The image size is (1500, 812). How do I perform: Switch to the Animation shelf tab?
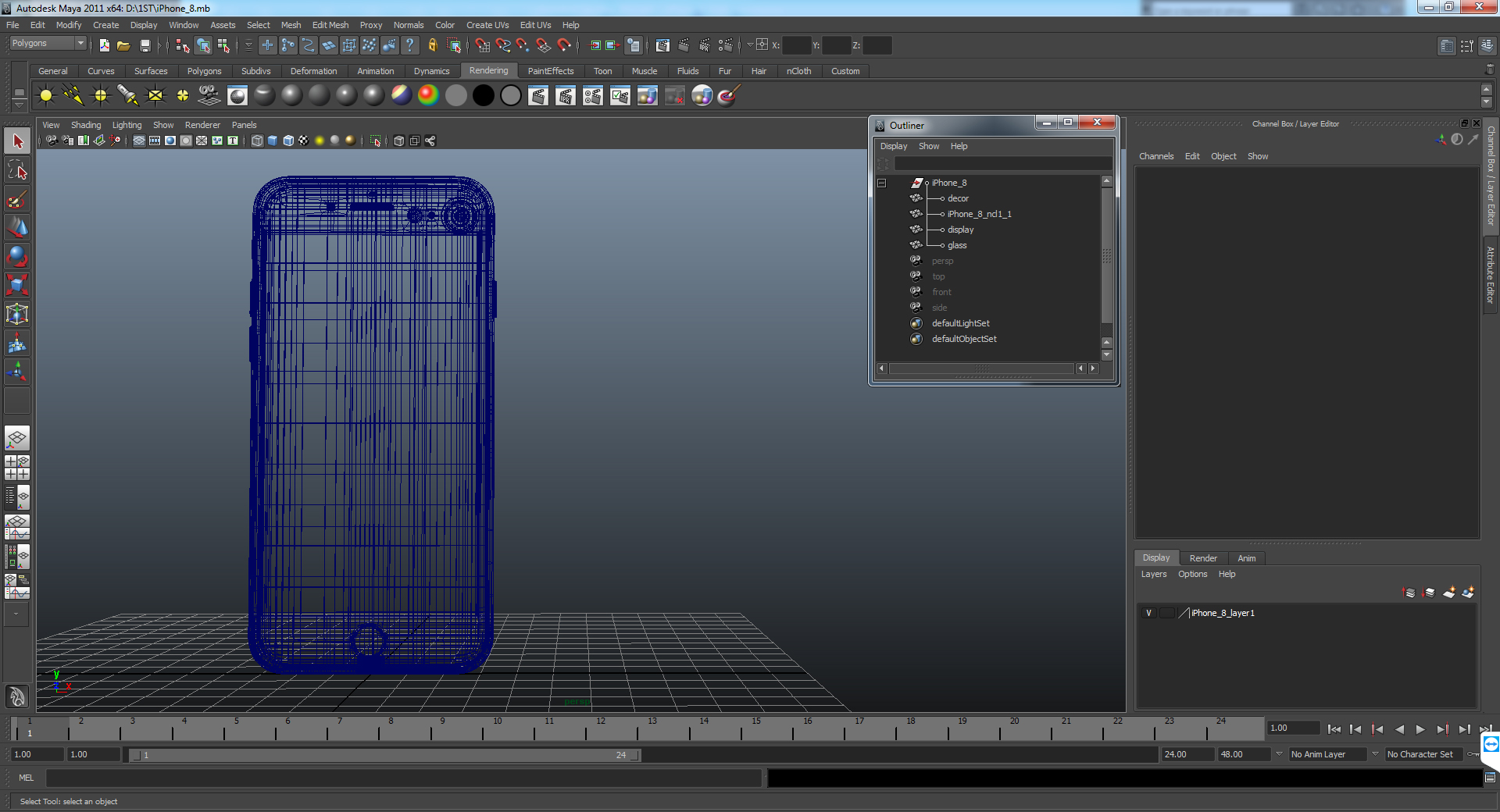pyautogui.click(x=376, y=71)
